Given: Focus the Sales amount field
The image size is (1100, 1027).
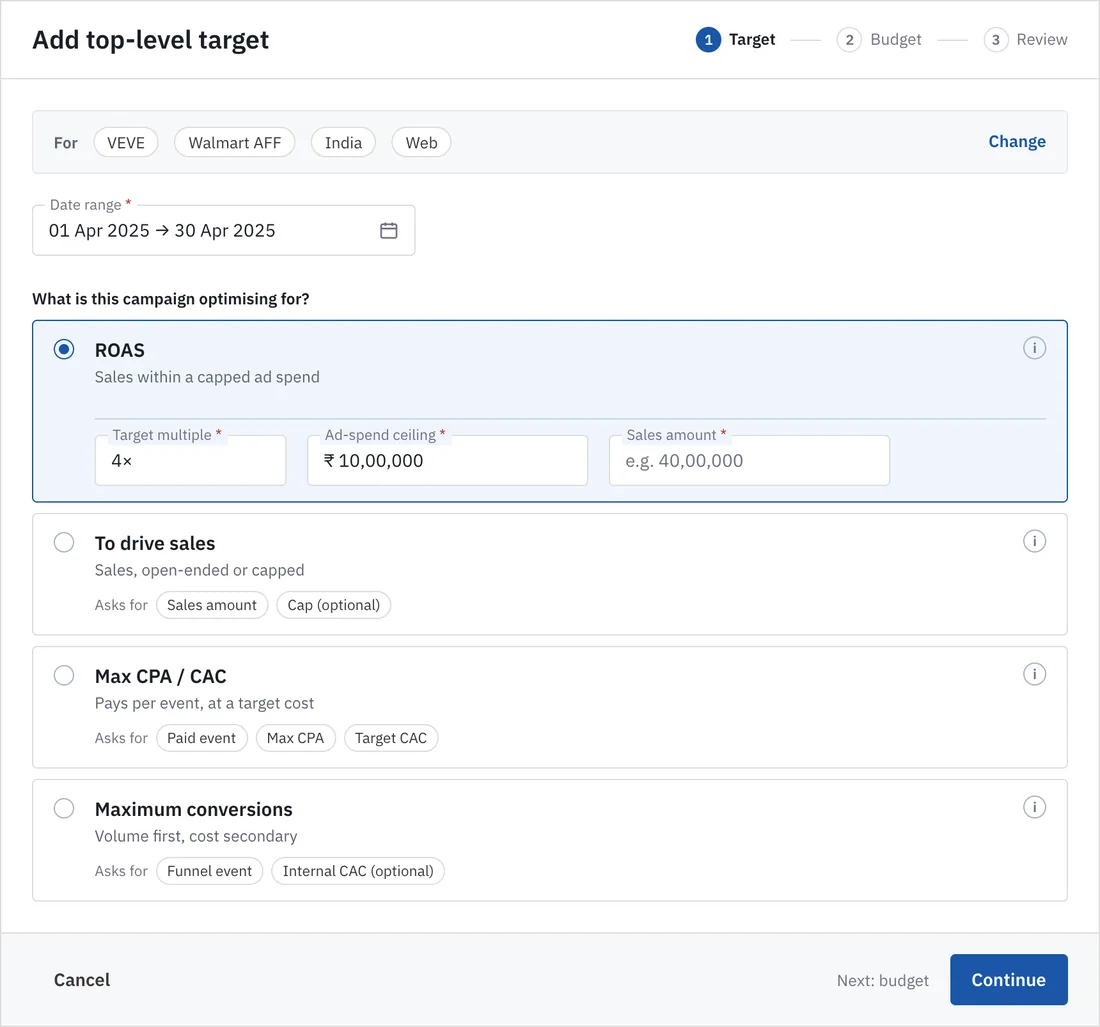Looking at the screenshot, I should pyautogui.click(x=749, y=460).
